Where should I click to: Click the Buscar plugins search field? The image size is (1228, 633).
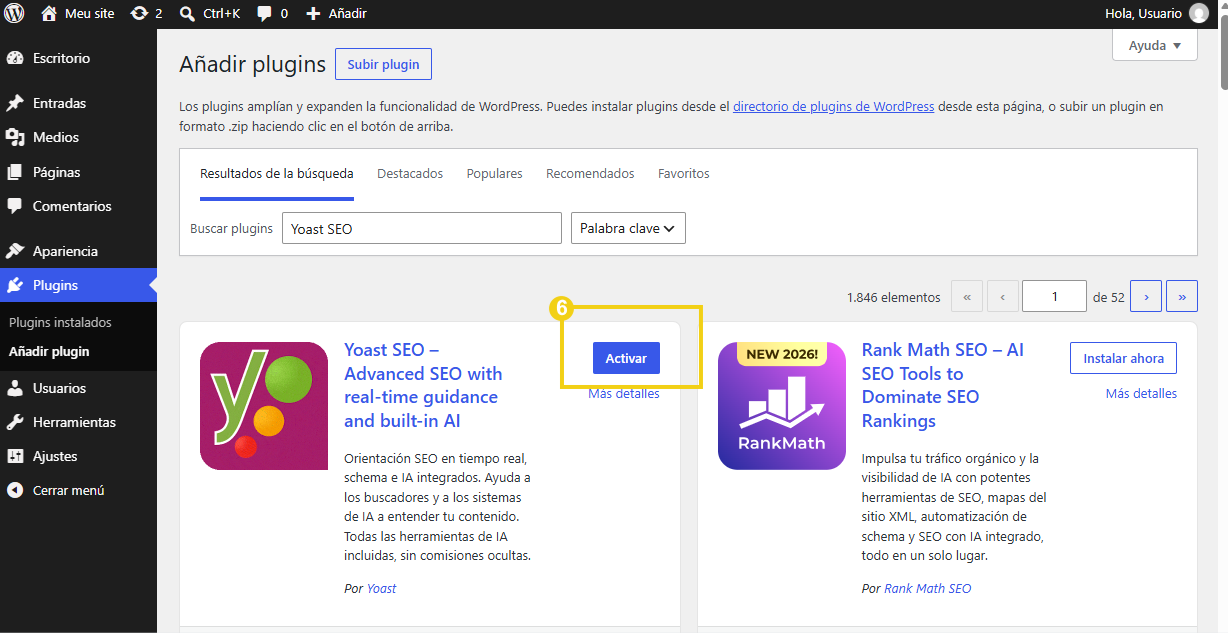coord(422,228)
